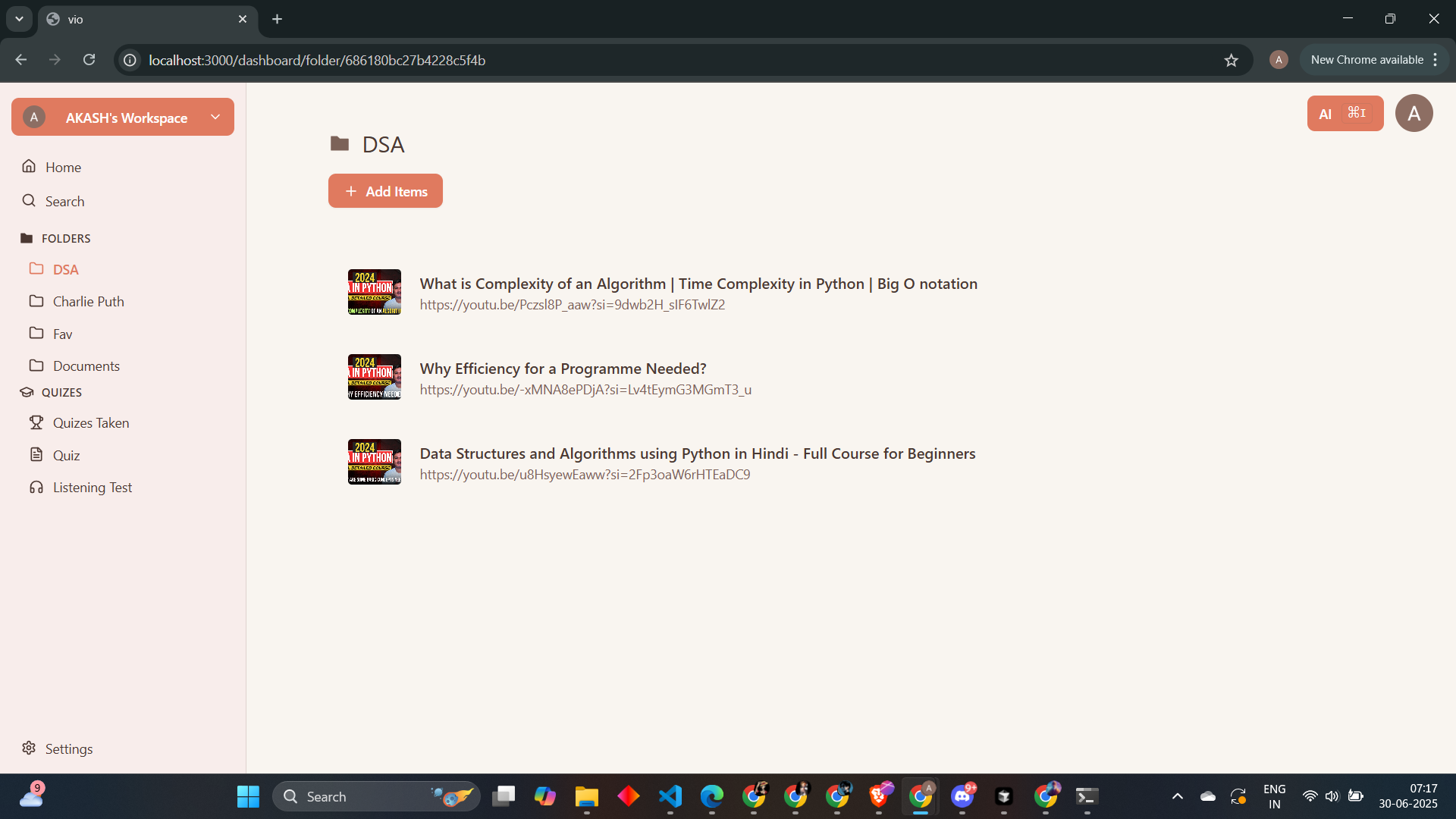This screenshot has width=1456, height=819.
Task: Open tab search dropdown arrow
Action: pos(19,19)
